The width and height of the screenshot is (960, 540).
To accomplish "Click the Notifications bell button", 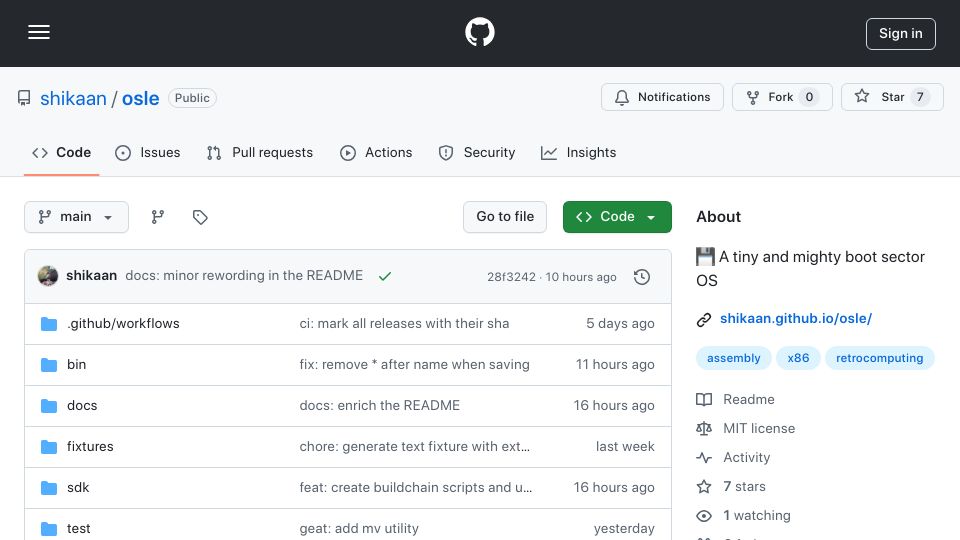I will [x=662, y=97].
